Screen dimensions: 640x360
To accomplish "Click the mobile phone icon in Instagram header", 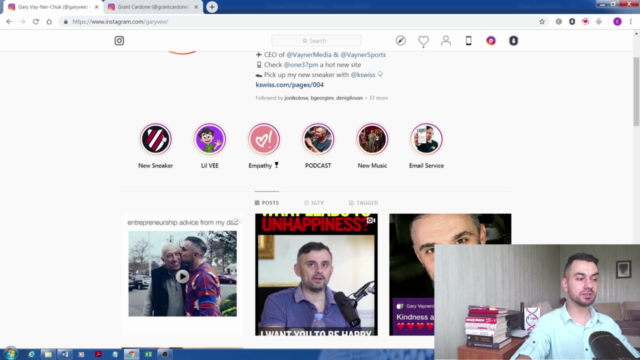I will coord(469,41).
